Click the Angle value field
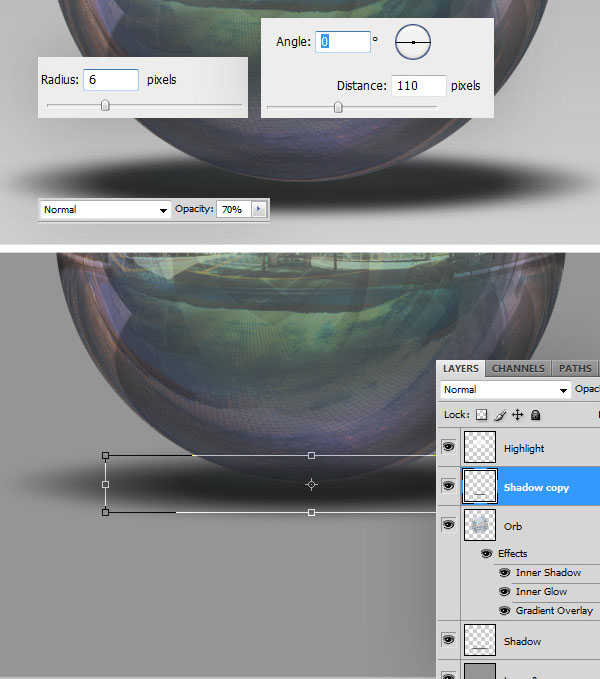600x679 pixels. (343, 42)
